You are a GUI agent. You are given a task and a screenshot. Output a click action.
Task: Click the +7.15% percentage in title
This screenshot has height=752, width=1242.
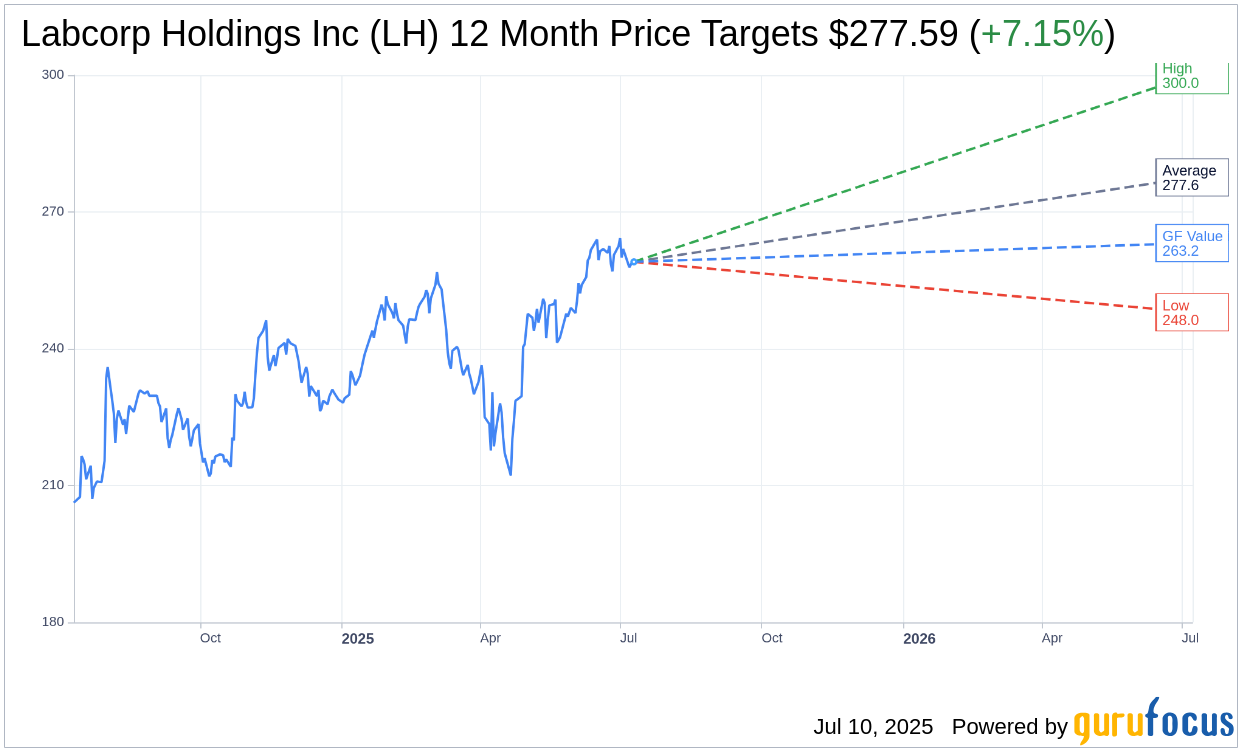pyautogui.click(x=1042, y=34)
